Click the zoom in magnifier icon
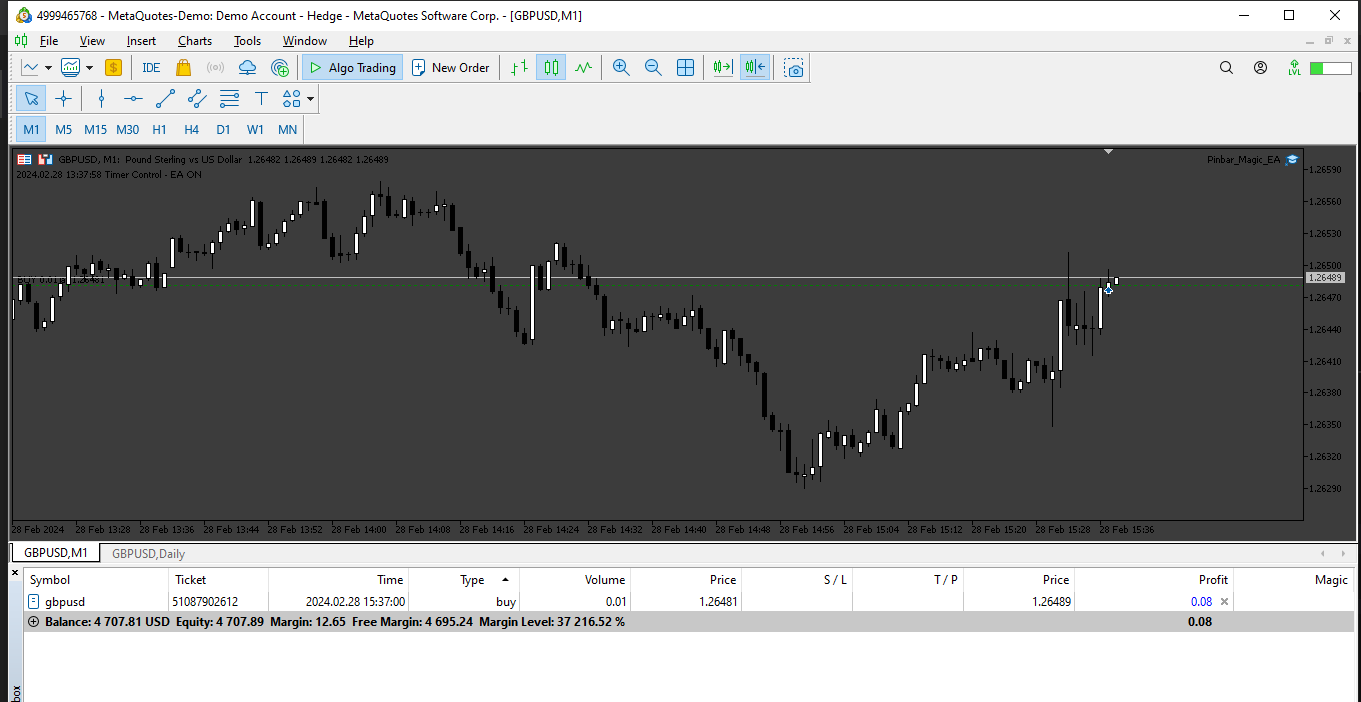Viewport: 1361px width, 702px height. (x=621, y=68)
